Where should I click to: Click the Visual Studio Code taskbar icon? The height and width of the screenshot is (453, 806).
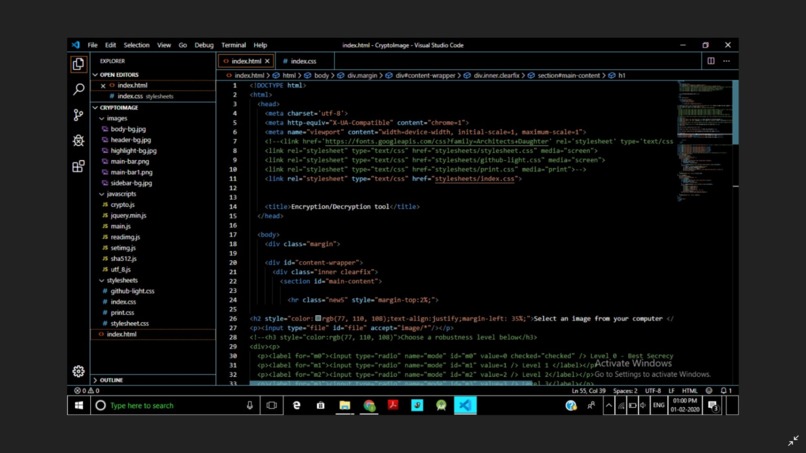point(465,405)
